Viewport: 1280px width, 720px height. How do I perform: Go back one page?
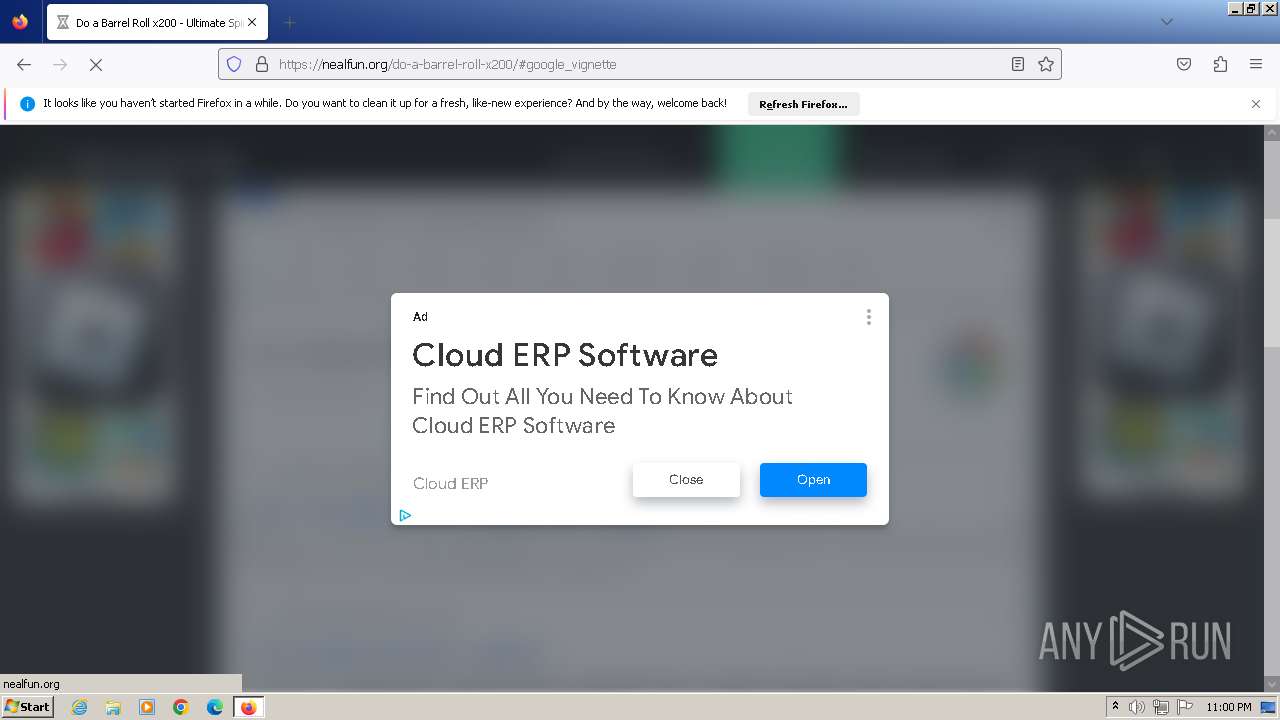24,64
